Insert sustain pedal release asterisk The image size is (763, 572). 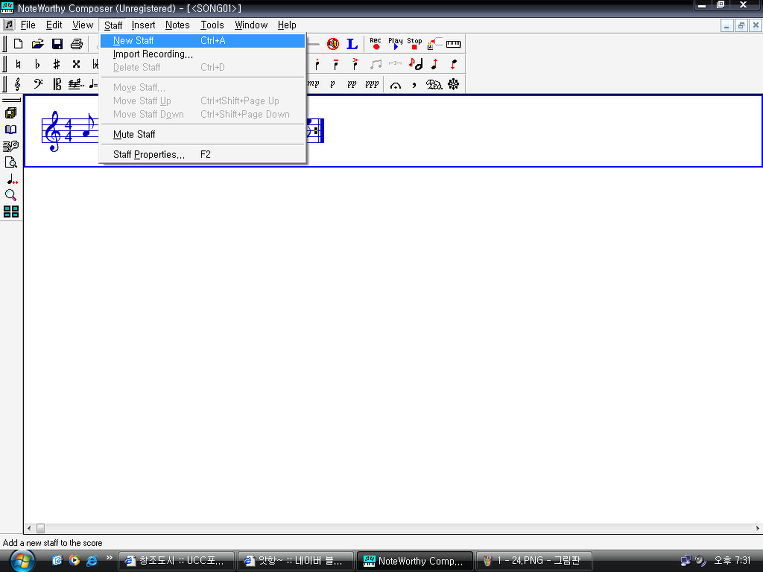pyautogui.click(x=454, y=85)
